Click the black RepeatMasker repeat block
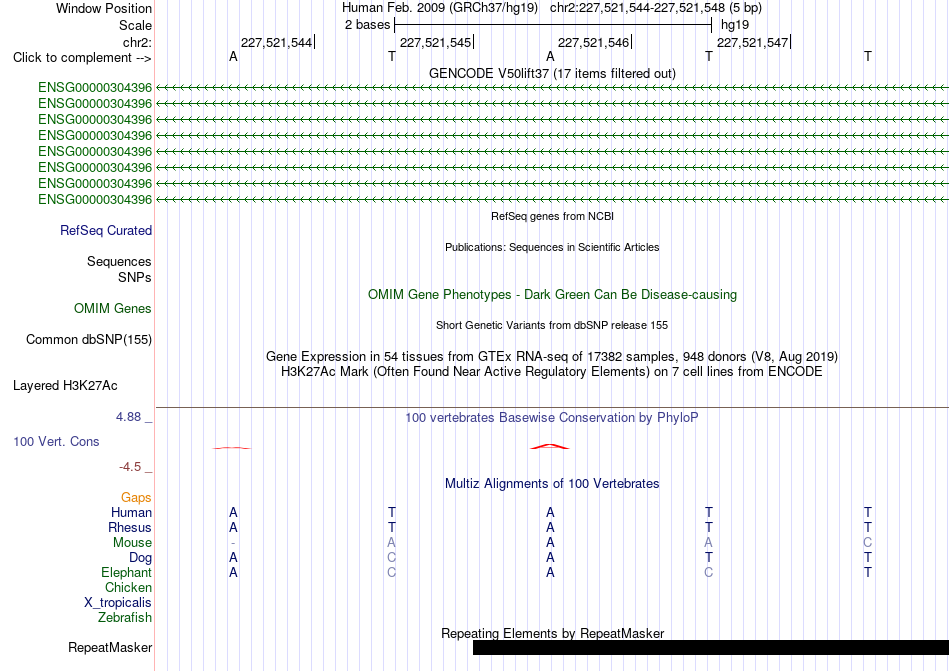Viewport: 950px width, 671px height. pyautogui.click(x=711, y=647)
